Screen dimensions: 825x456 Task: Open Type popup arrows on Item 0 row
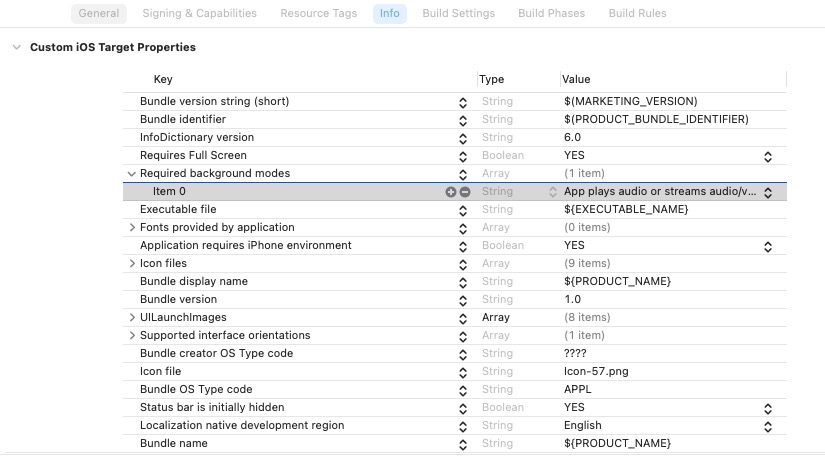(x=552, y=192)
